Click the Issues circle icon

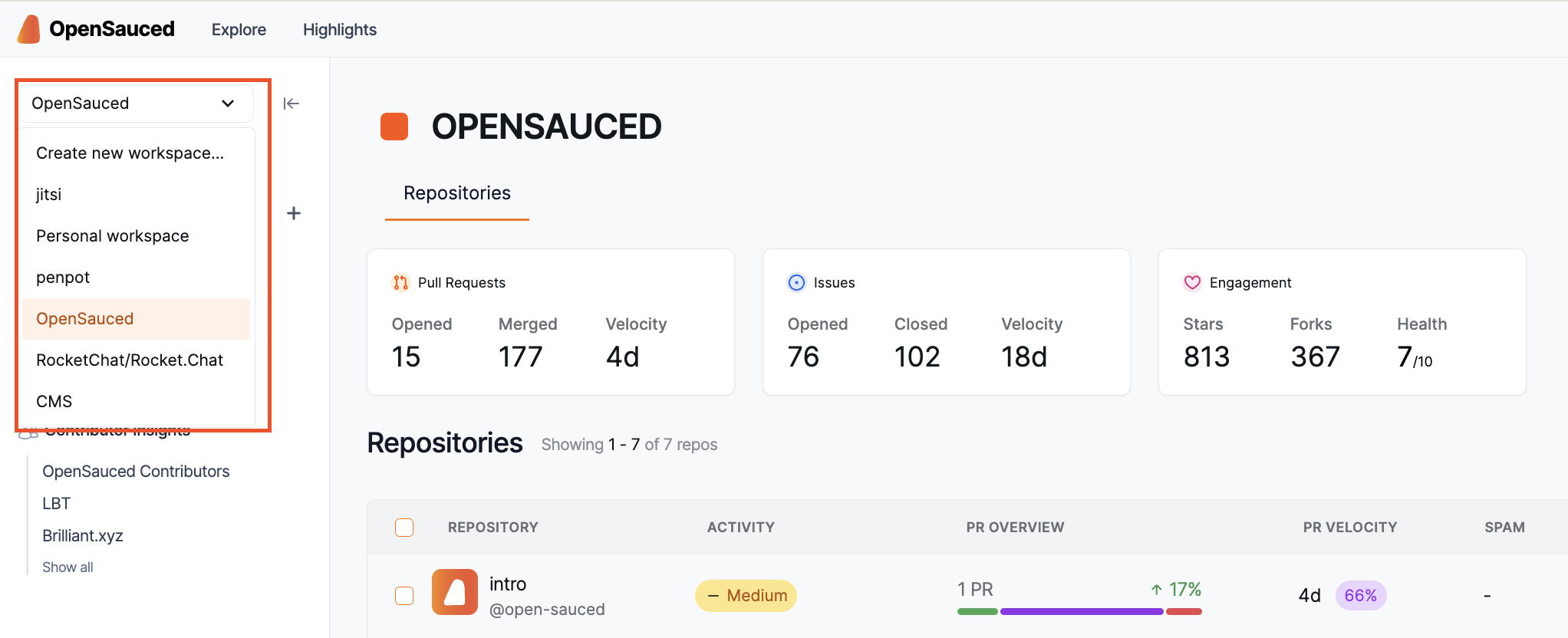[796, 283]
